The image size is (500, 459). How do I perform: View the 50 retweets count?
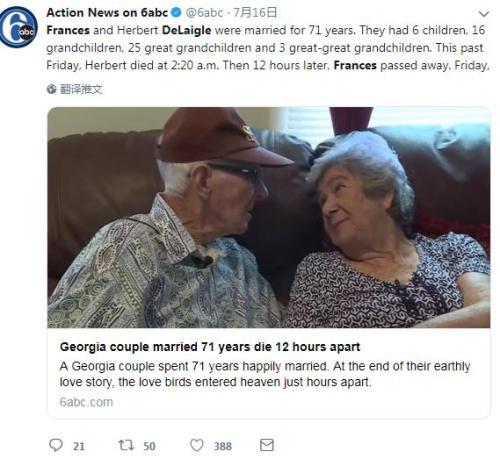(x=149, y=446)
